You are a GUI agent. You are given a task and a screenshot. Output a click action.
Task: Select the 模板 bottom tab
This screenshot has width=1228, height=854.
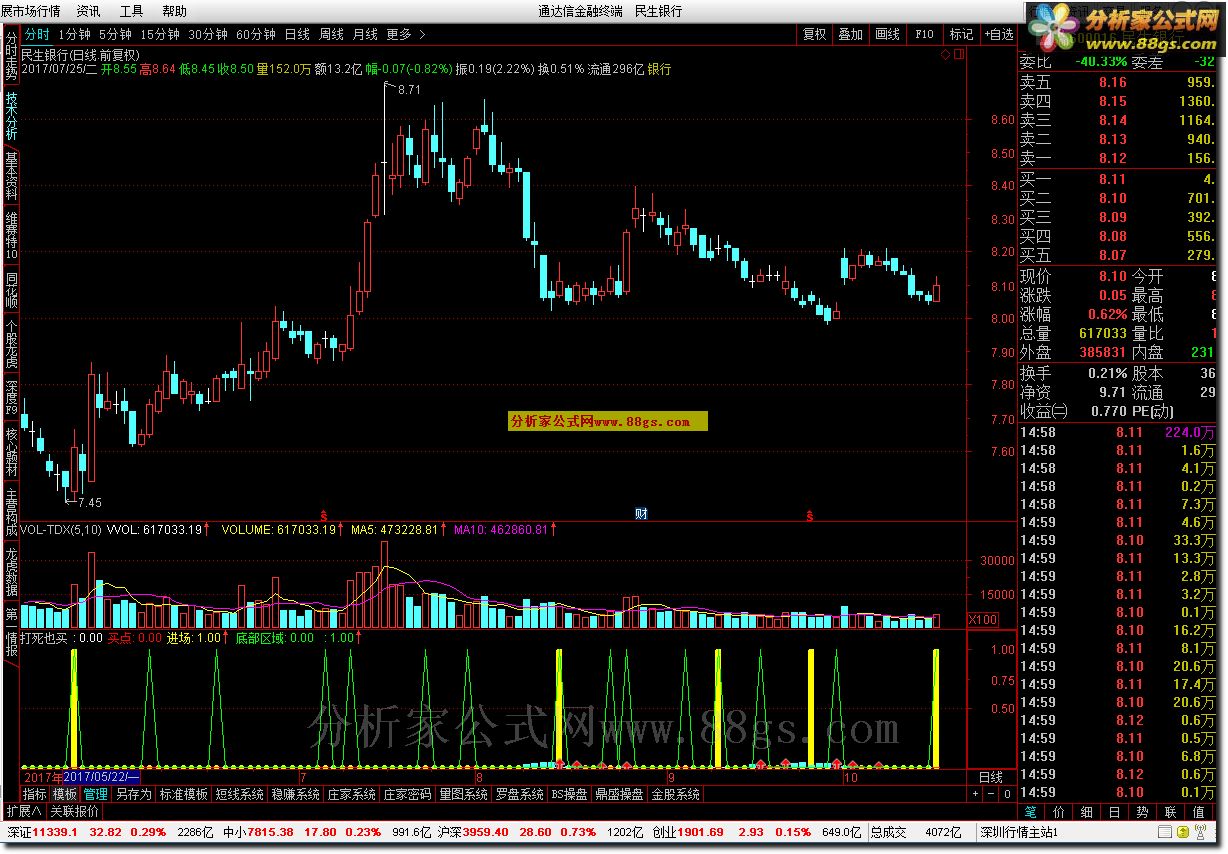tap(65, 794)
